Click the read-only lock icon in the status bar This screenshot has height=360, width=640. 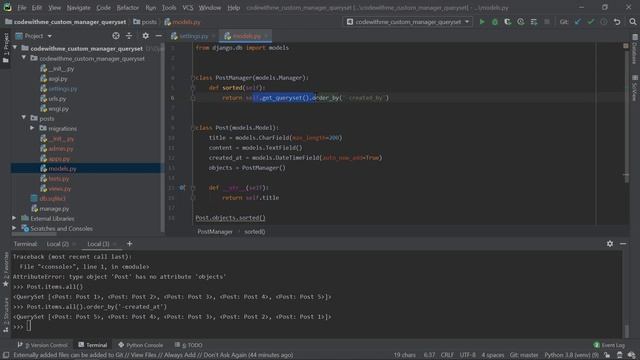(607, 355)
